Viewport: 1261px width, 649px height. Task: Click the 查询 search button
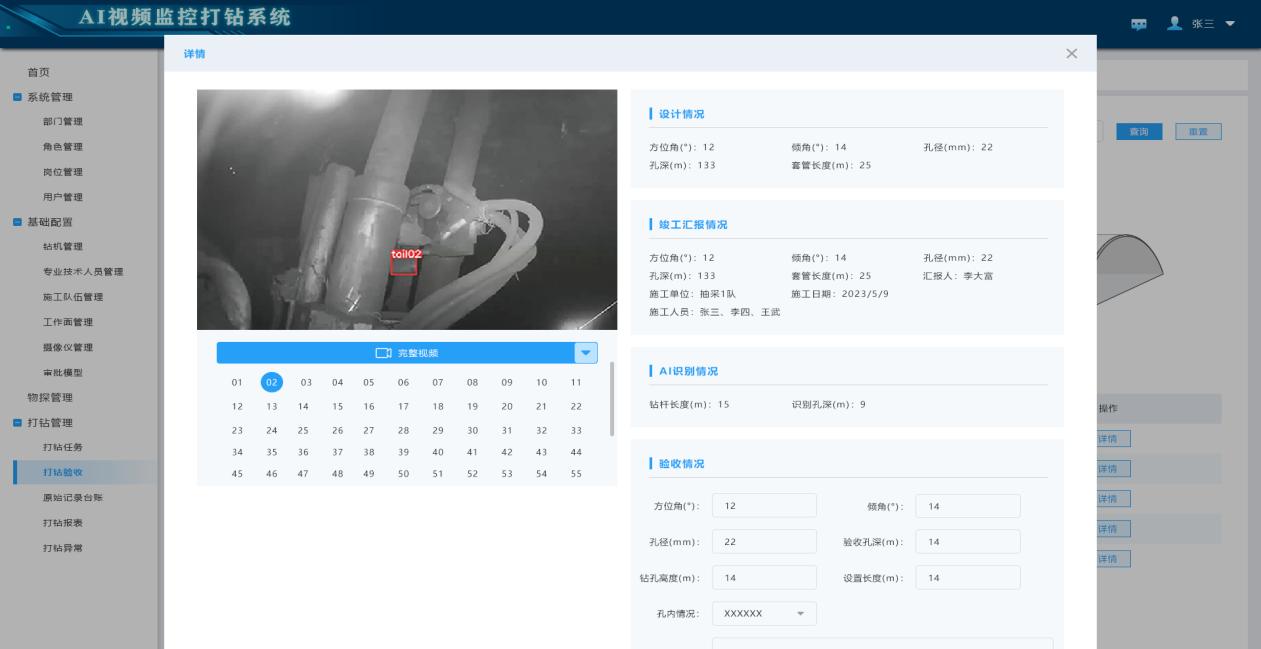coord(1138,132)
